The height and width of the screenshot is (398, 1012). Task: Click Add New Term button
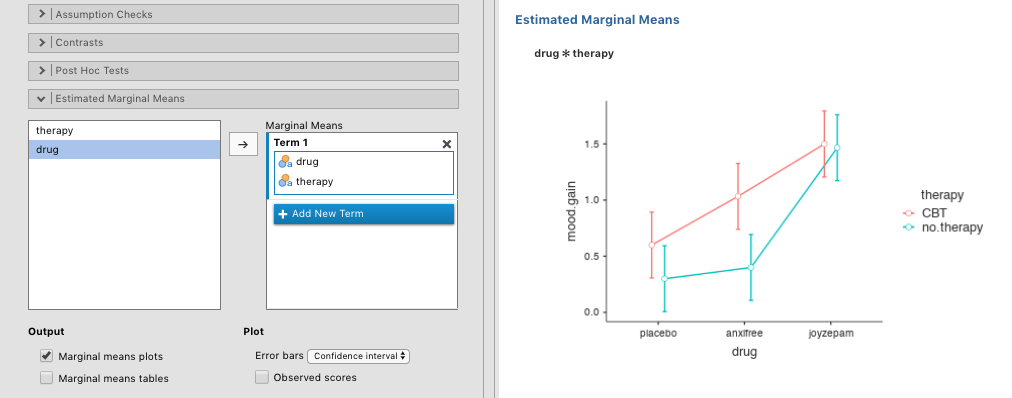(x=364, y=214)
